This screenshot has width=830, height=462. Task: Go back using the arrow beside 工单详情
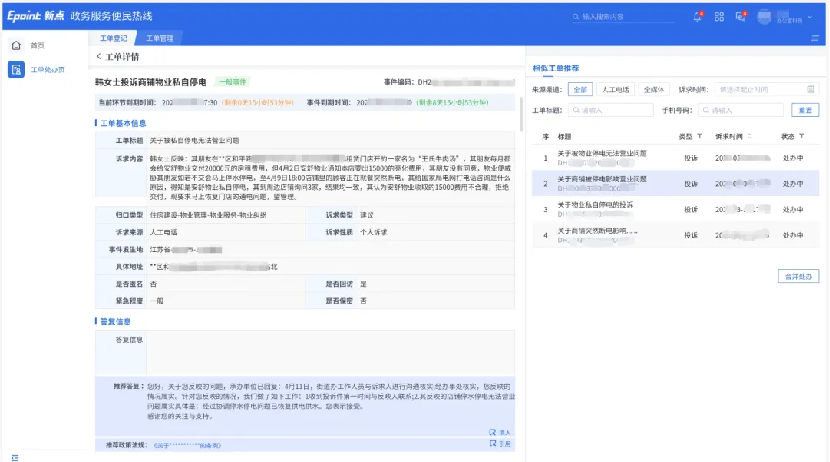[98, 56]
